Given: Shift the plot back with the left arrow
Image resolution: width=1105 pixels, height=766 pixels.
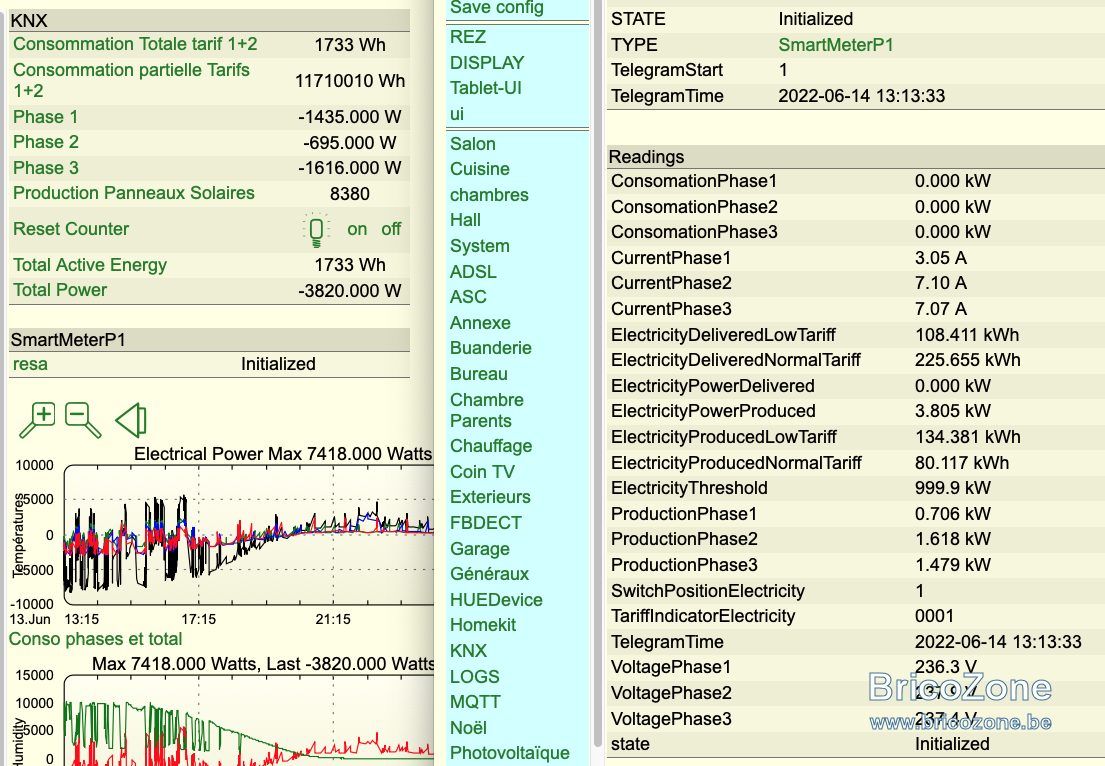Looking at the screenshot, I should [131, 420].
